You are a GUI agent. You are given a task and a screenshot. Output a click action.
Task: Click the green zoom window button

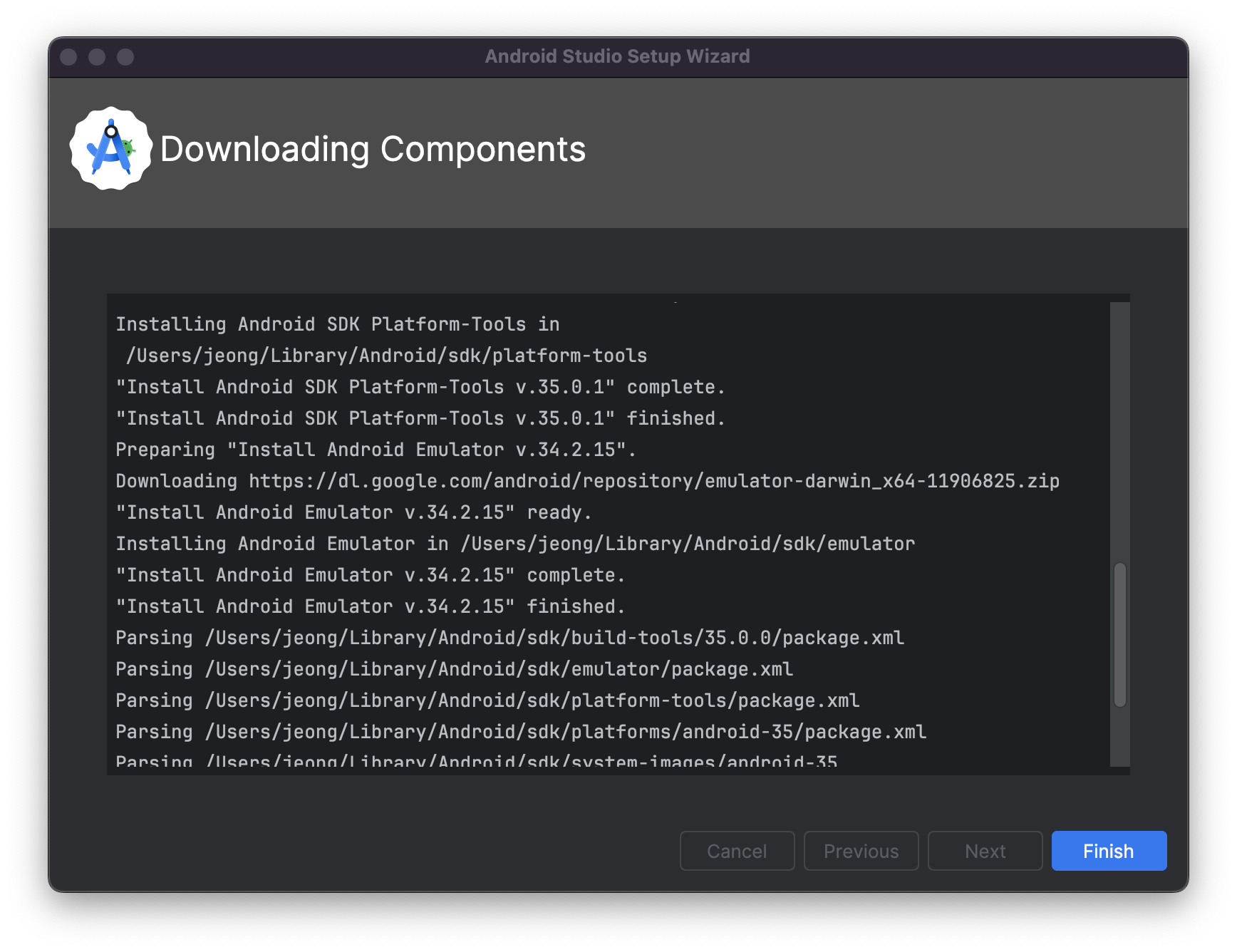point(125,57)
